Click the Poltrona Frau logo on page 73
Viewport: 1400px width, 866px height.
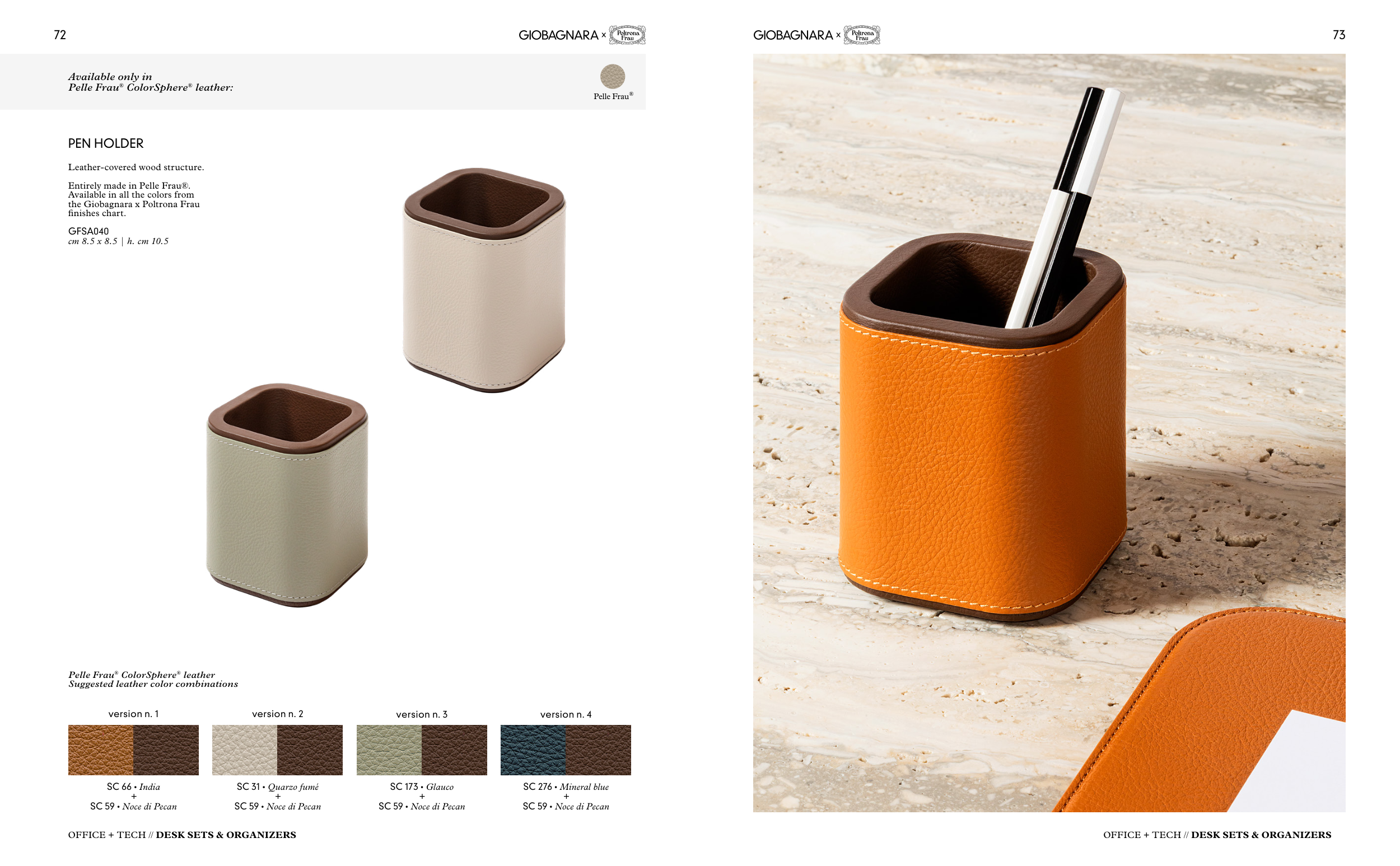click(861, 35)
